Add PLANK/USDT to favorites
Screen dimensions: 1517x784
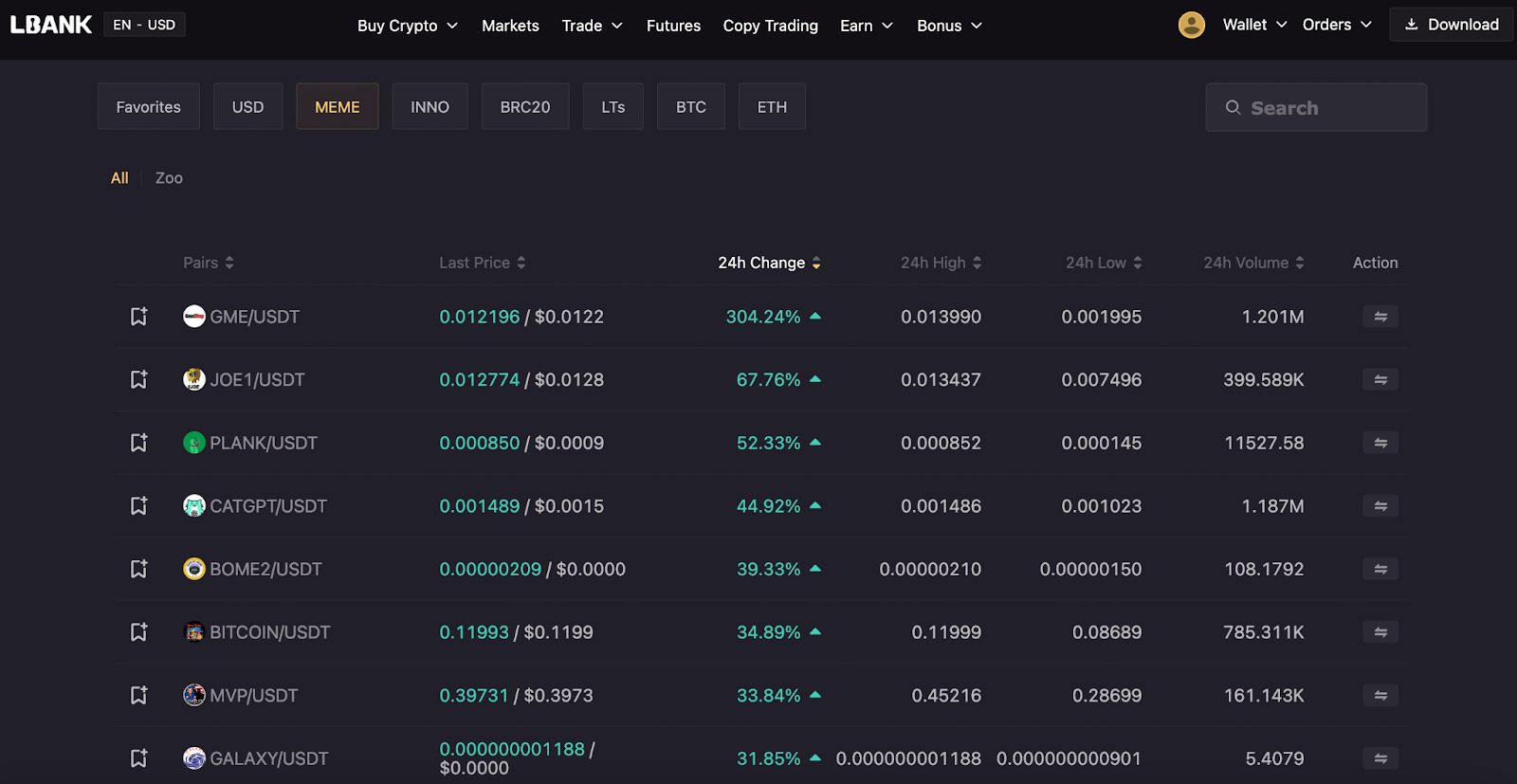(x=138, y=443)
